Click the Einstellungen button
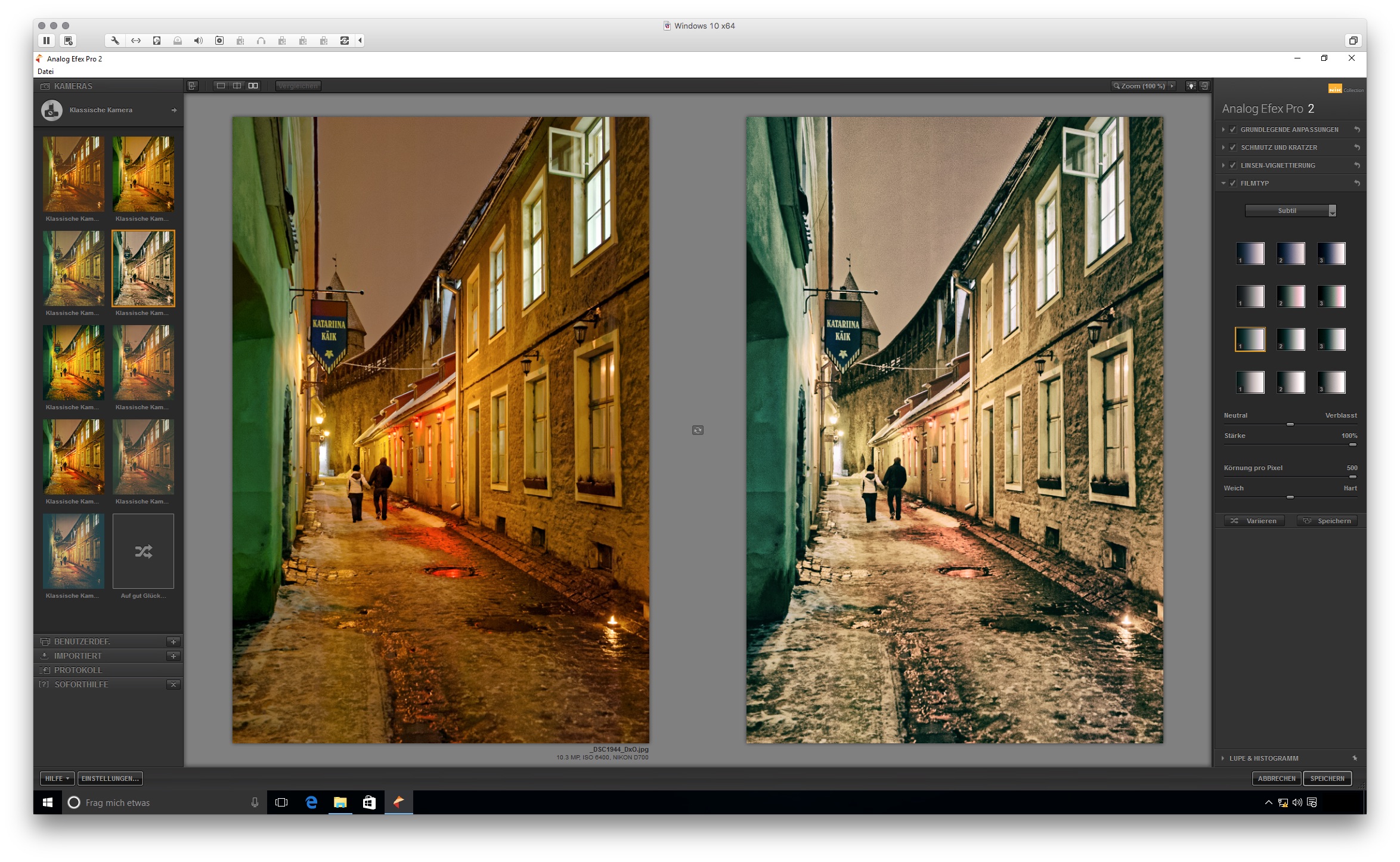This screenshot has width=1400, height=862. (x=110, y=778)
